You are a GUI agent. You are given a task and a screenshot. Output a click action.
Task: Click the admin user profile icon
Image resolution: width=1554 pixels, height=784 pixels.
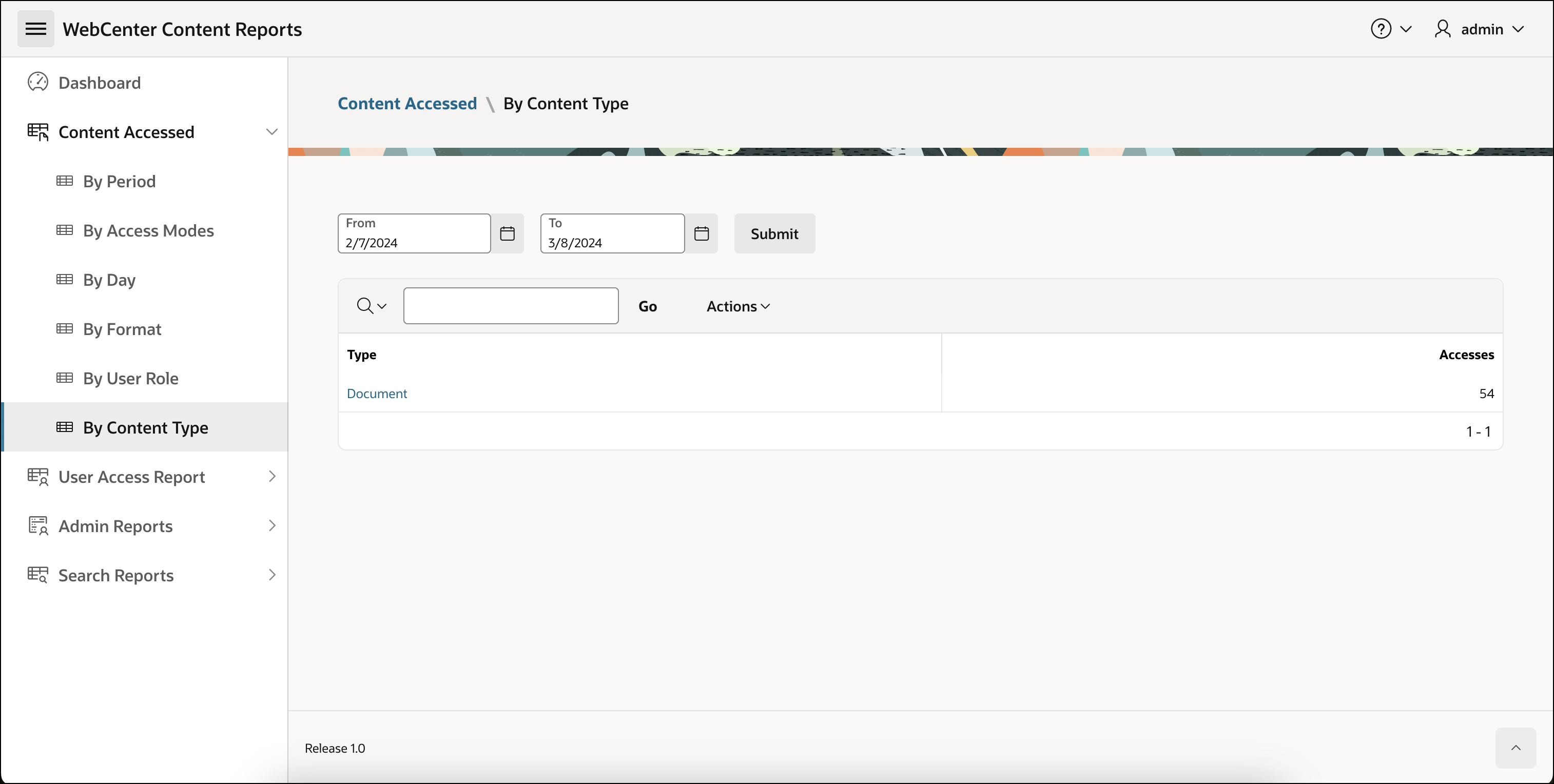[x=1443, y=29]
